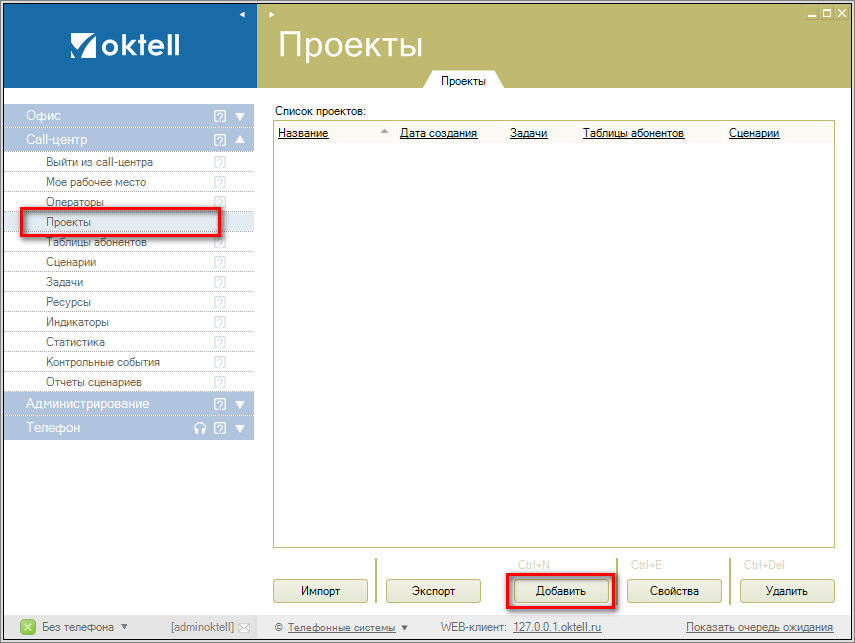Open help for the Офис section
Viewport: 855px width, 643px height.
[220, 116]
